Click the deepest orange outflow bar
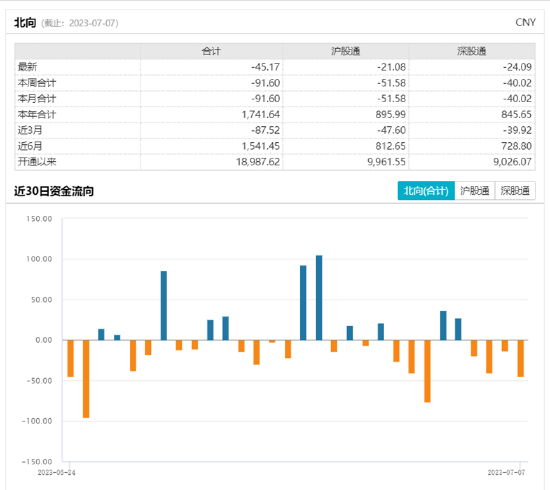This screenshot has width=550, height=490. [86, 379]
